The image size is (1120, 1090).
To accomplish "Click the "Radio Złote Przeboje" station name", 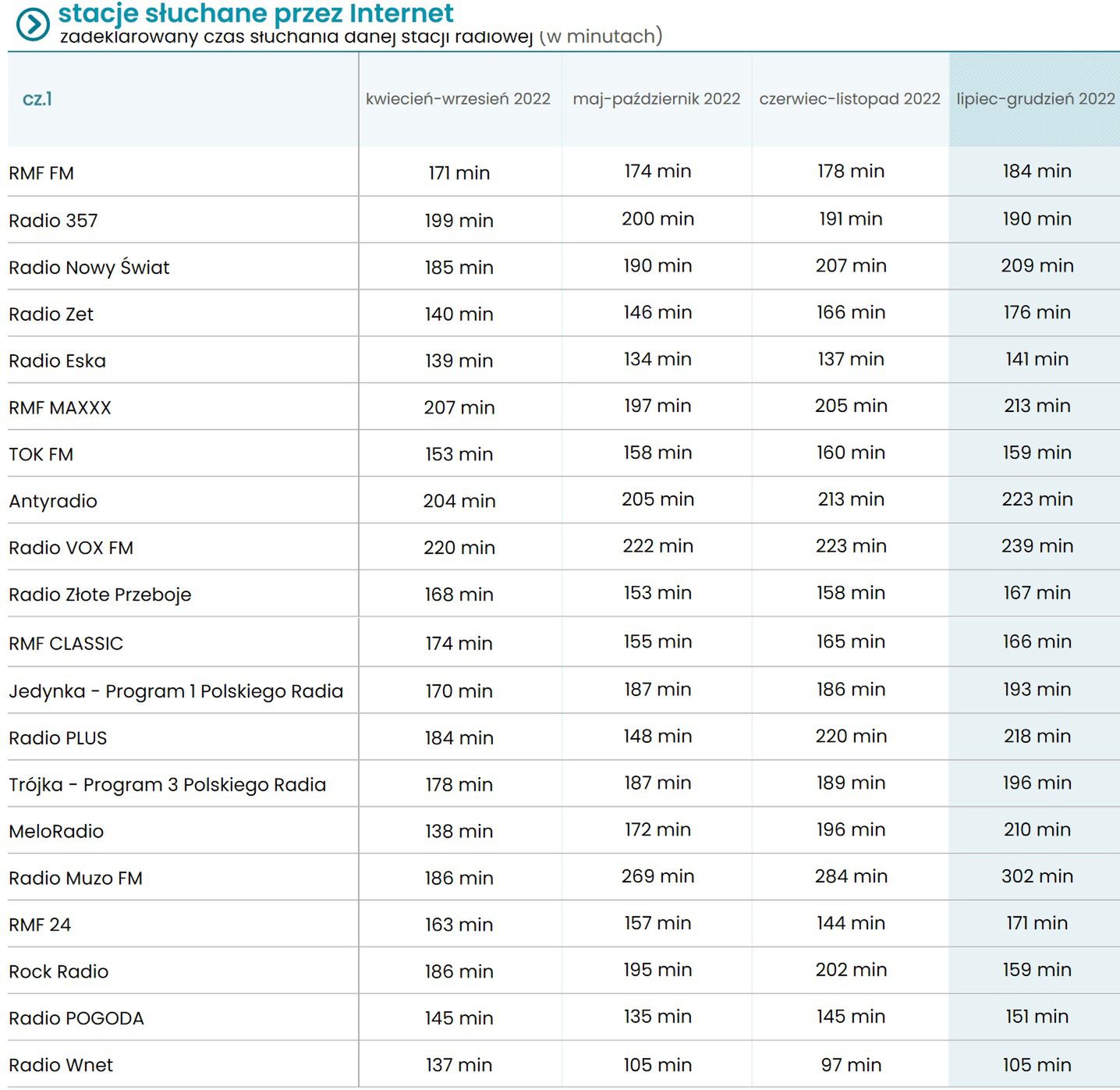I will tap(100, 595).
